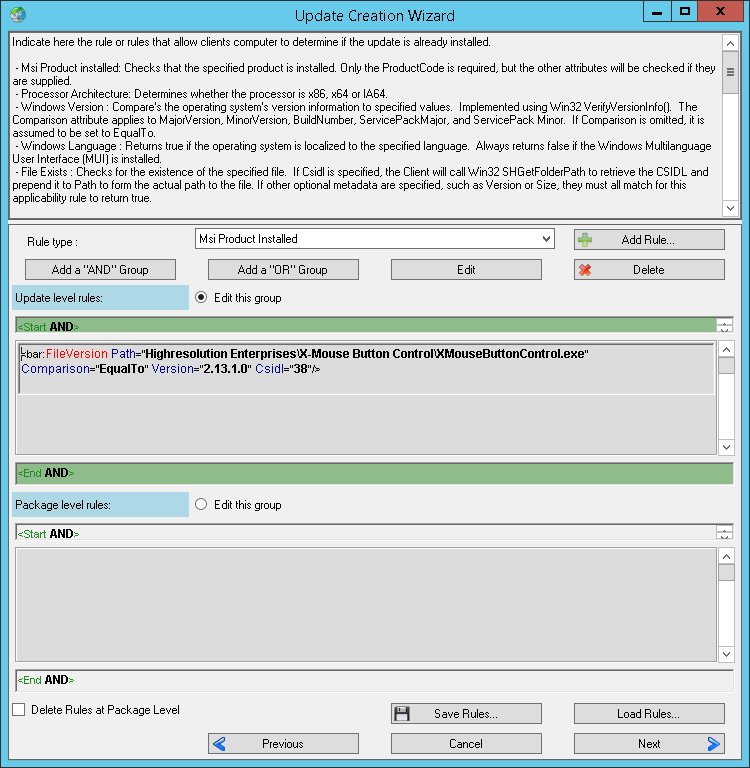Check Delete Rules at Package Level
Screen dimensions: 750x768
click(x=19, y=710)
